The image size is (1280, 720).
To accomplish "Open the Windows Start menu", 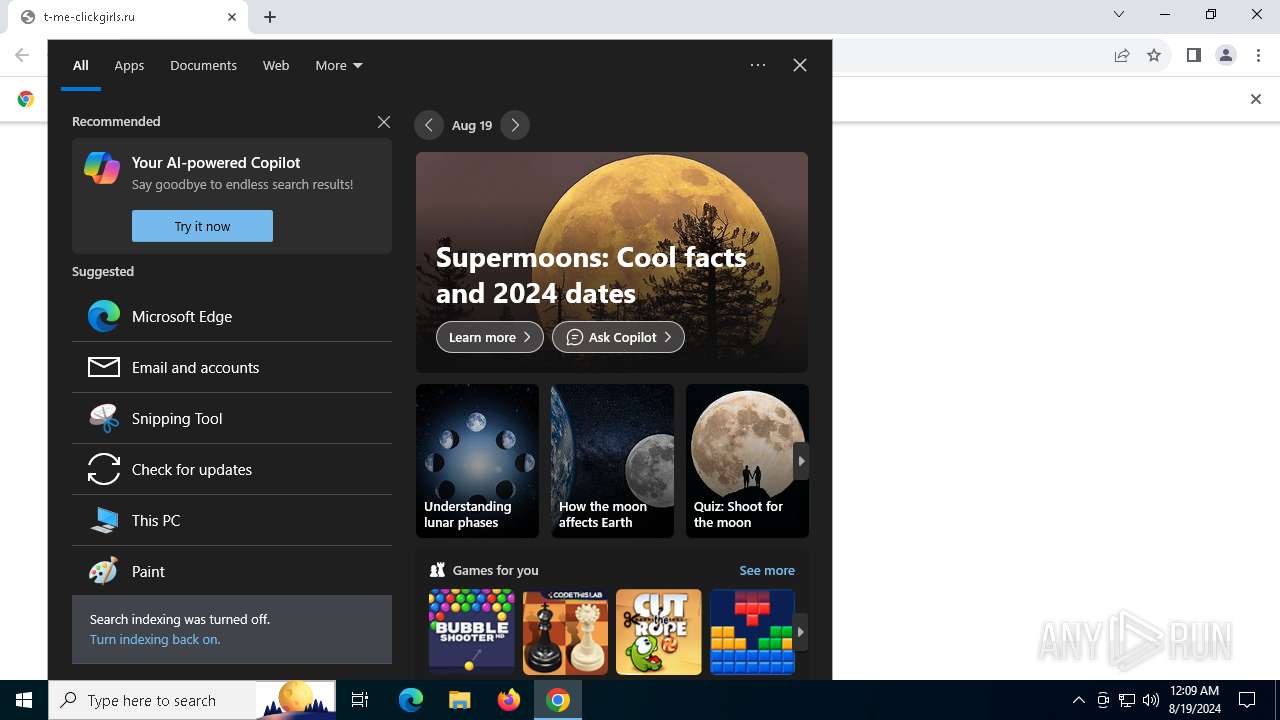I will (24, 700).
